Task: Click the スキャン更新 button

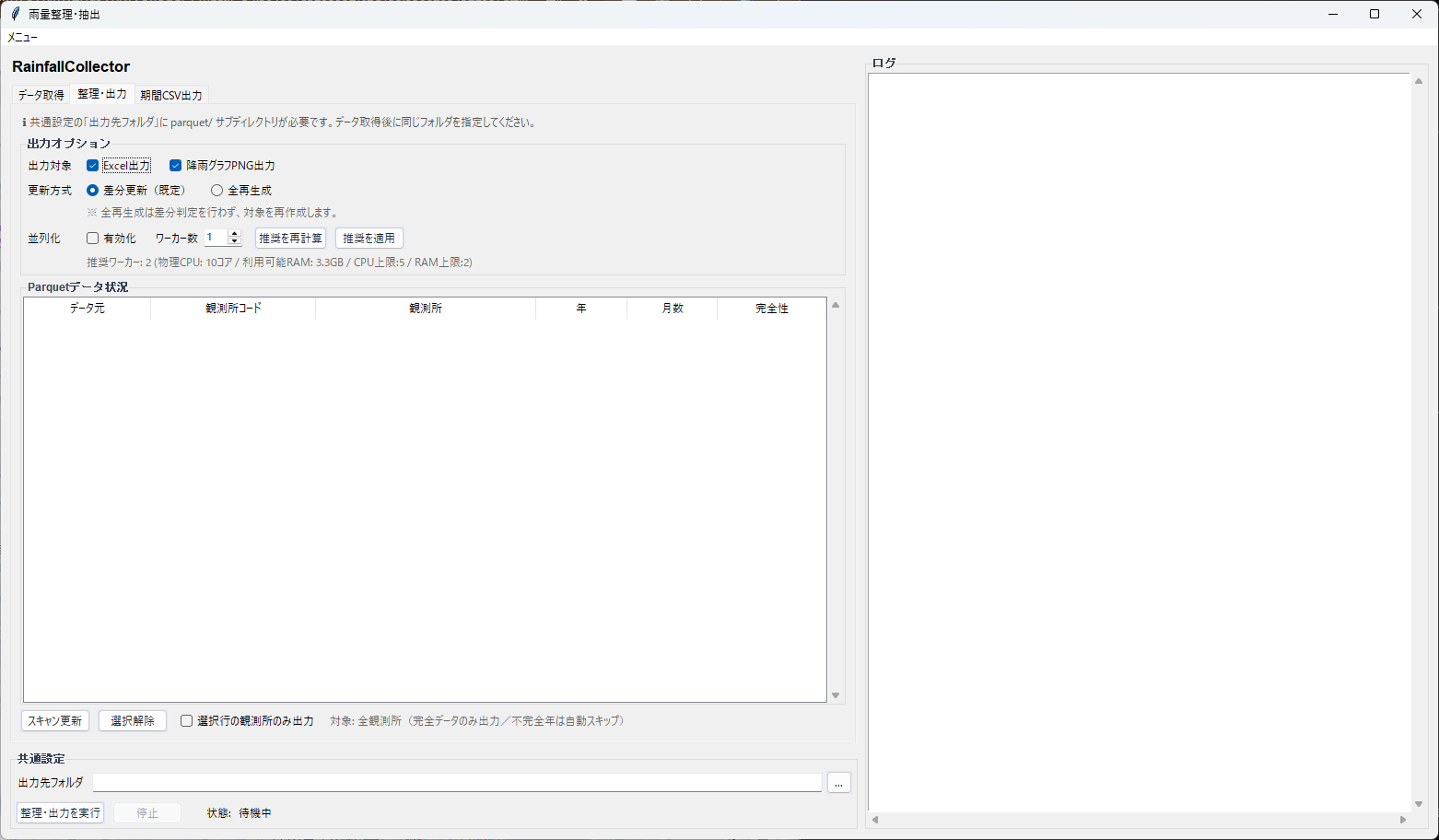Action: point(55,721)
